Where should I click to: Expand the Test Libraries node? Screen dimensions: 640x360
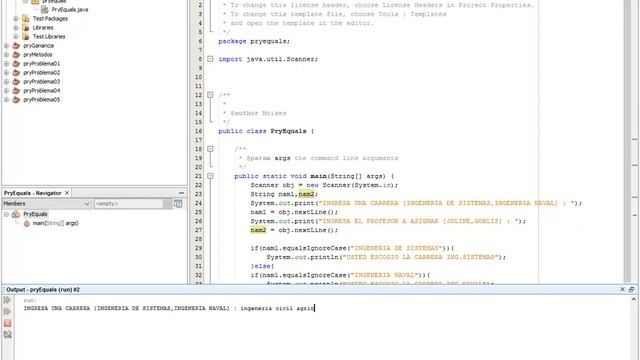[16, 36]
